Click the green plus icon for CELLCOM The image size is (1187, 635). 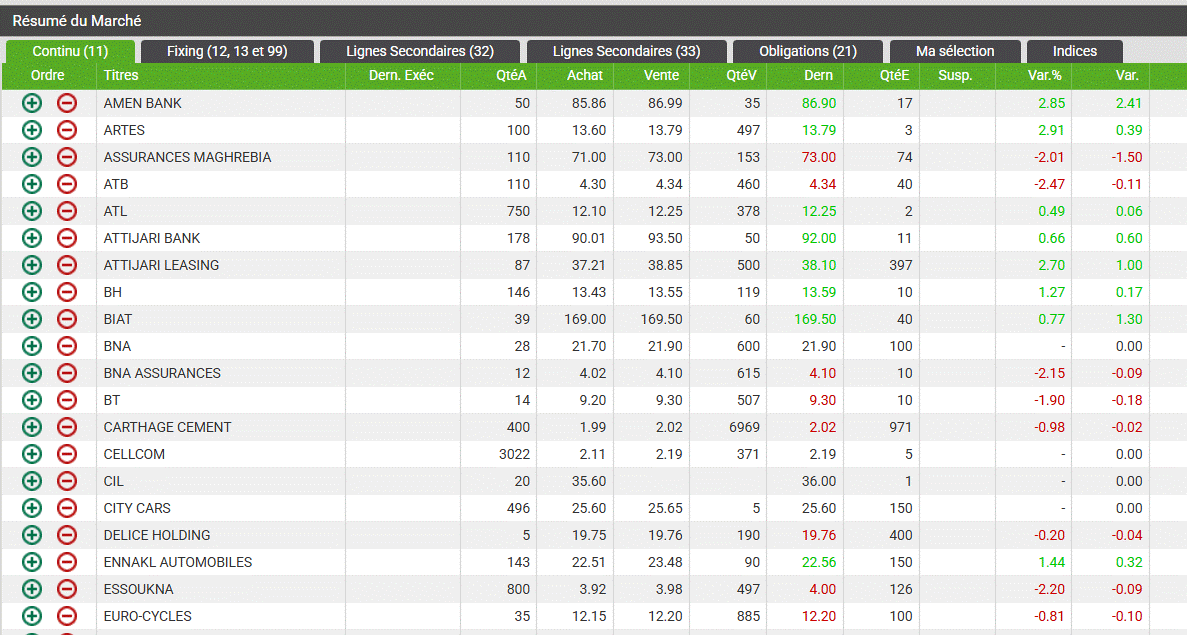pyautogui.click(x=32, y=454)
